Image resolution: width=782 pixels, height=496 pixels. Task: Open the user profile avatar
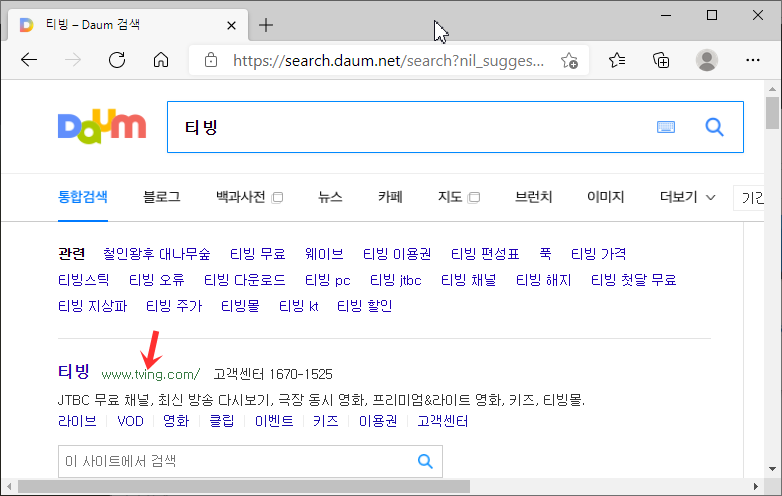tap(707, 60)
